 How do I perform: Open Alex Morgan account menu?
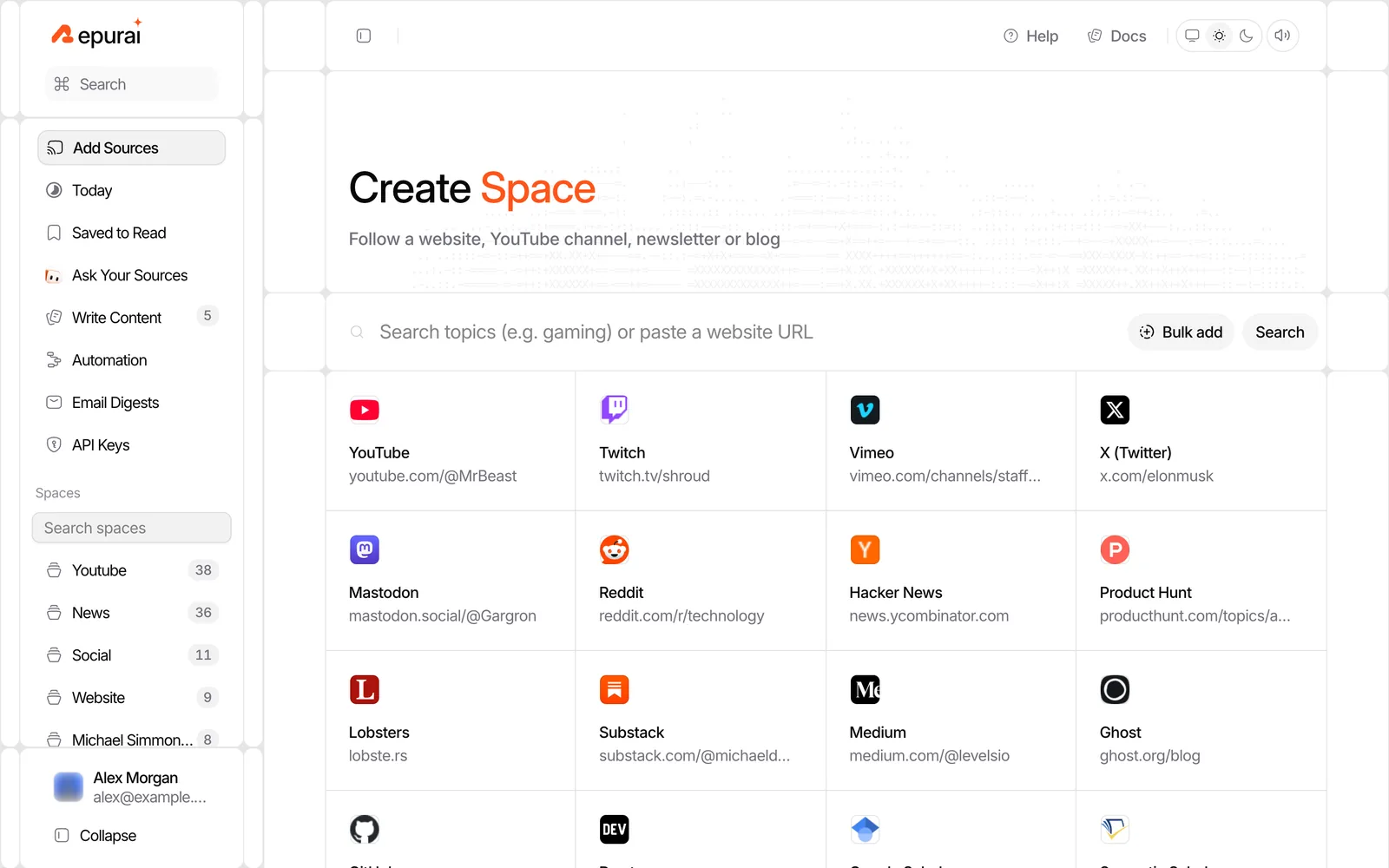coord(131,787)
